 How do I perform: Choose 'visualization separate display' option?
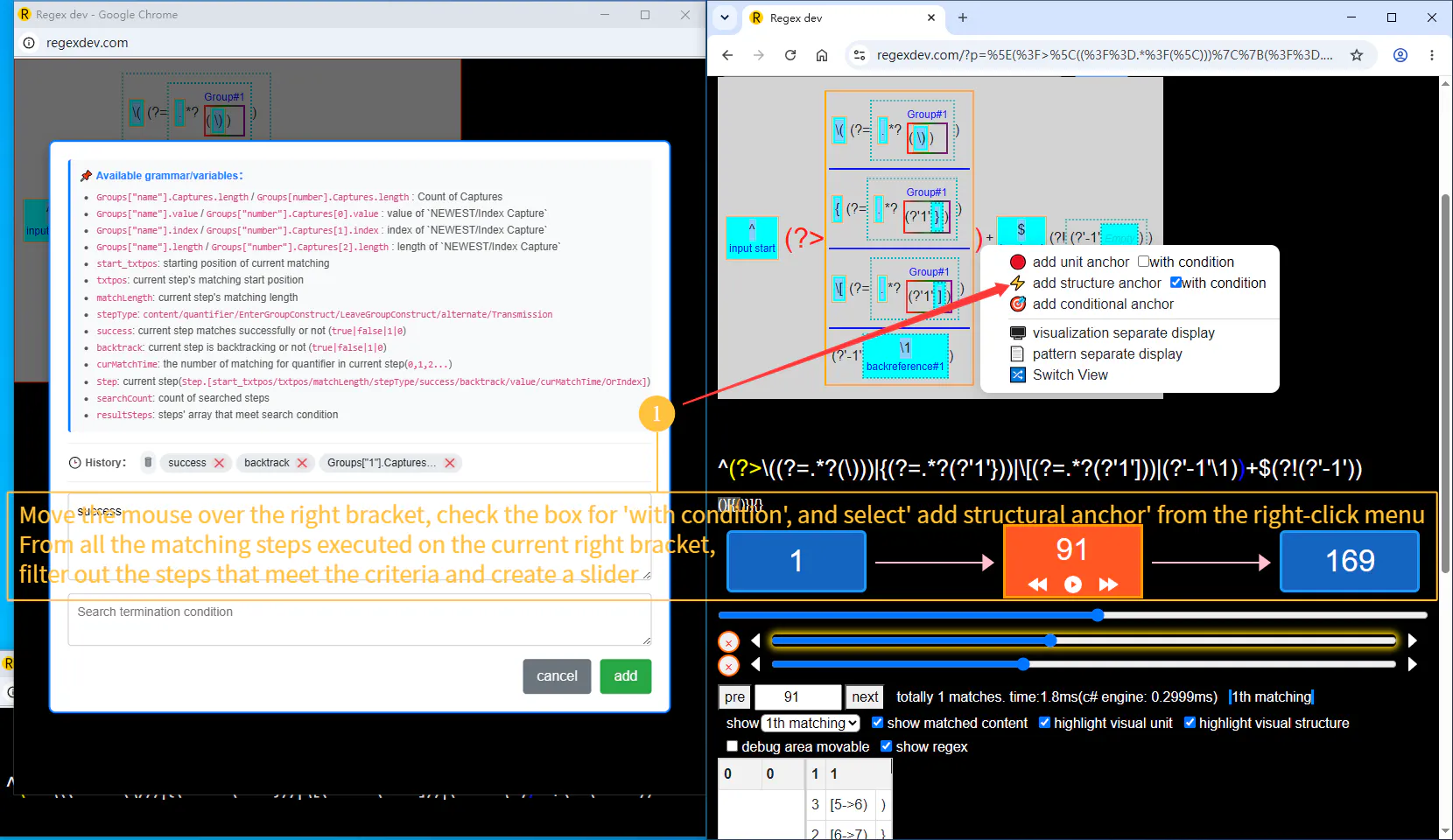point(1123,332)
